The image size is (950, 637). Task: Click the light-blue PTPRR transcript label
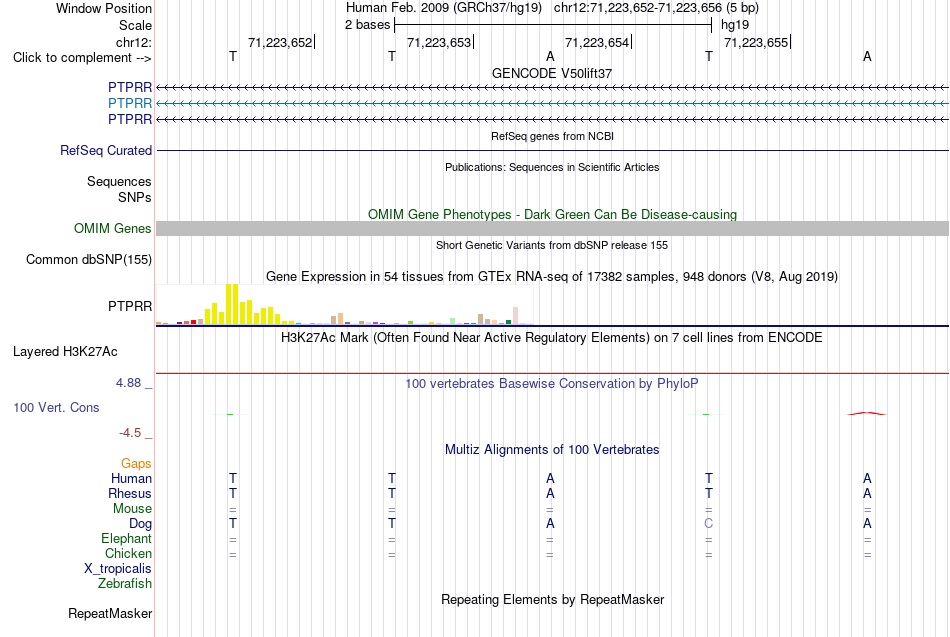point(130,103)
